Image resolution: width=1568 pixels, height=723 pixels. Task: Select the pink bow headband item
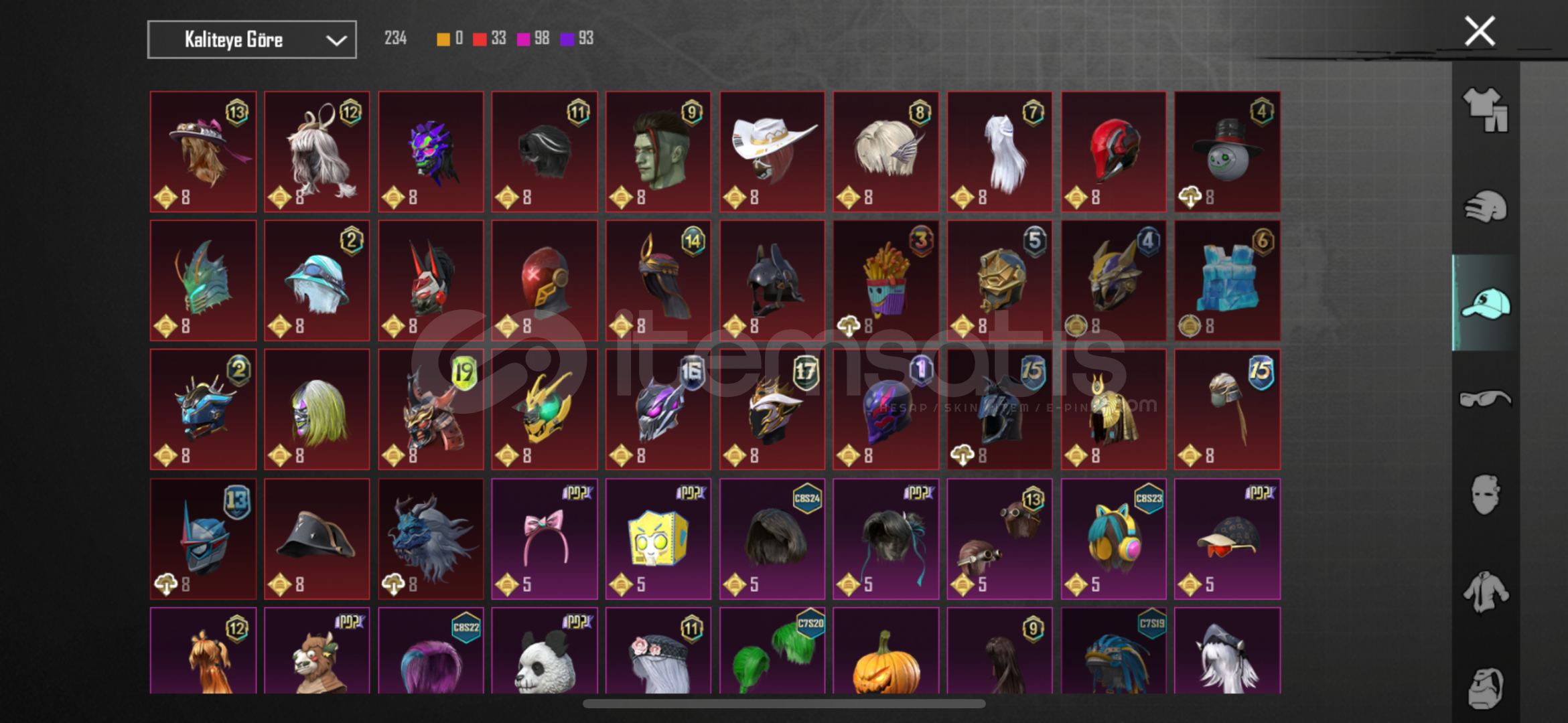(545, 539)
